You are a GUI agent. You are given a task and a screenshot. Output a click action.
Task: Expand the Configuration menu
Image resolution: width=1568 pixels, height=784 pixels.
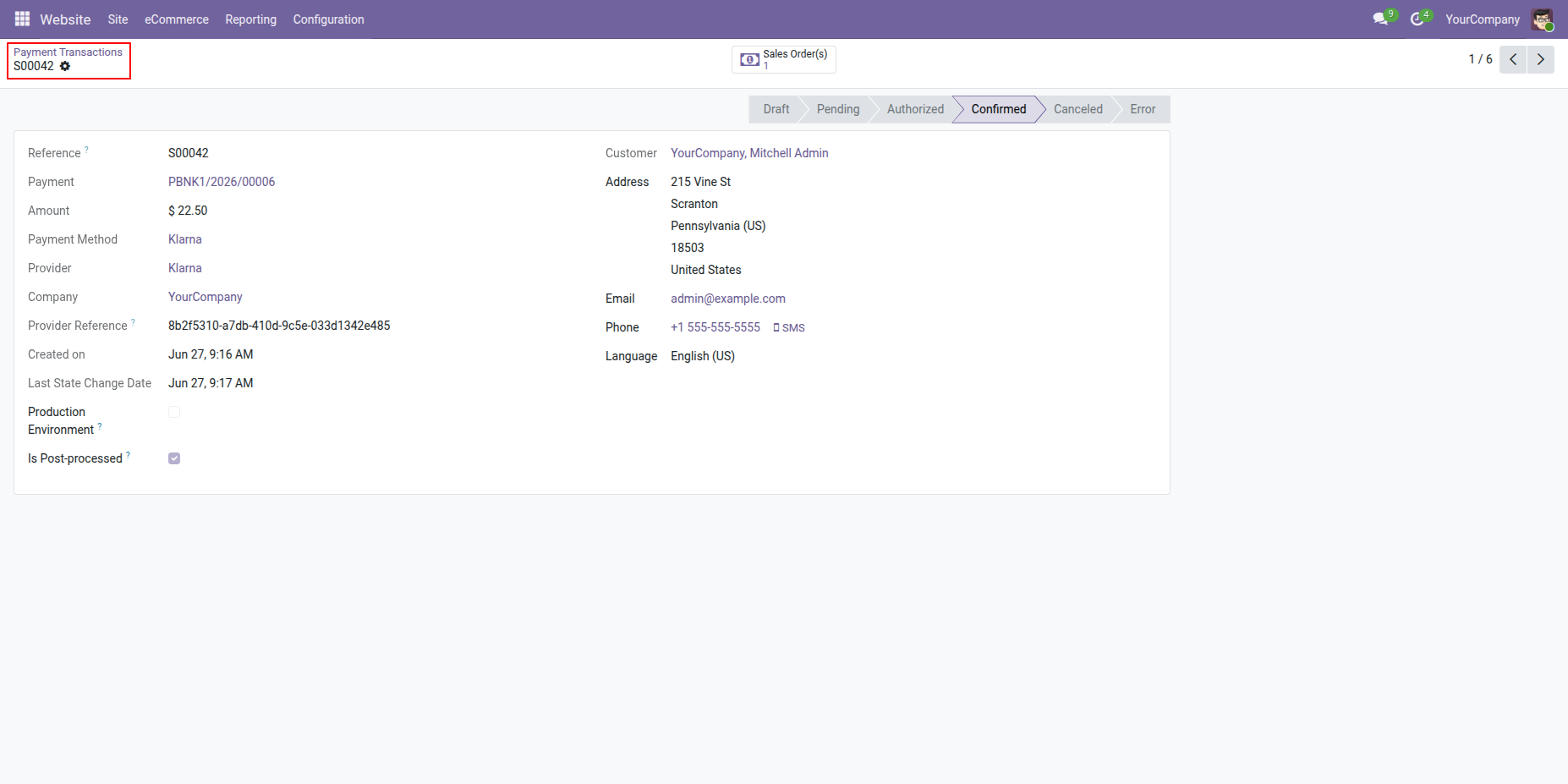coord(328,19)
